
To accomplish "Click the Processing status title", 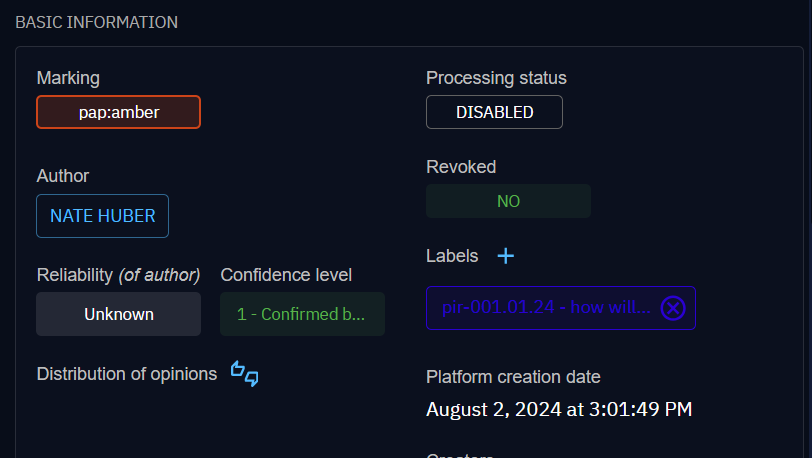I will [496, 78].
